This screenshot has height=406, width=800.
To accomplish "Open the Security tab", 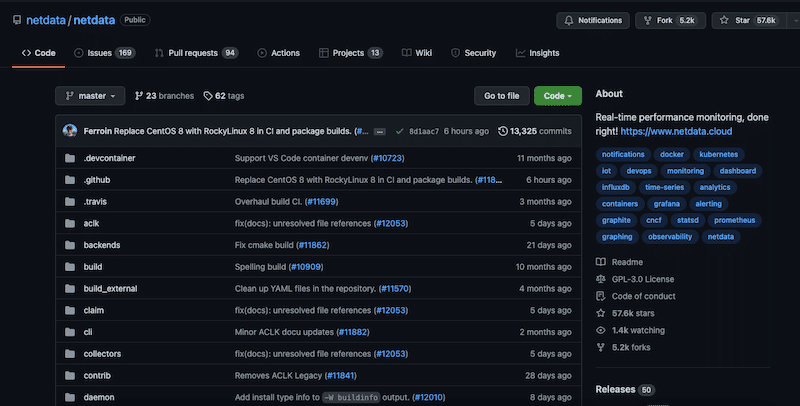I will 473,53.
